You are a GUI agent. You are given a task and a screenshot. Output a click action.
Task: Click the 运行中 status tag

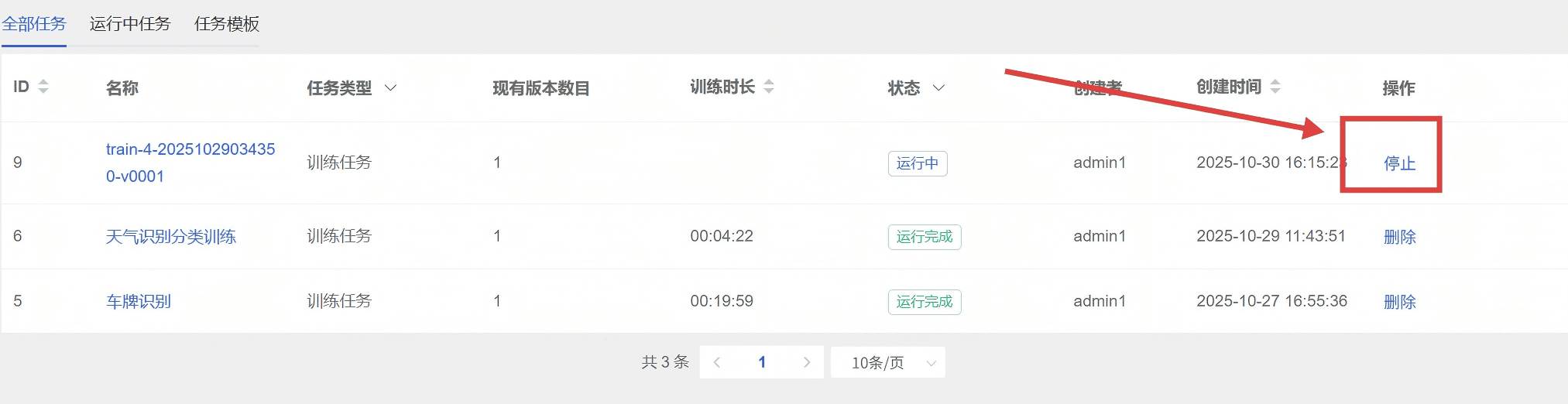coord(917,163)
